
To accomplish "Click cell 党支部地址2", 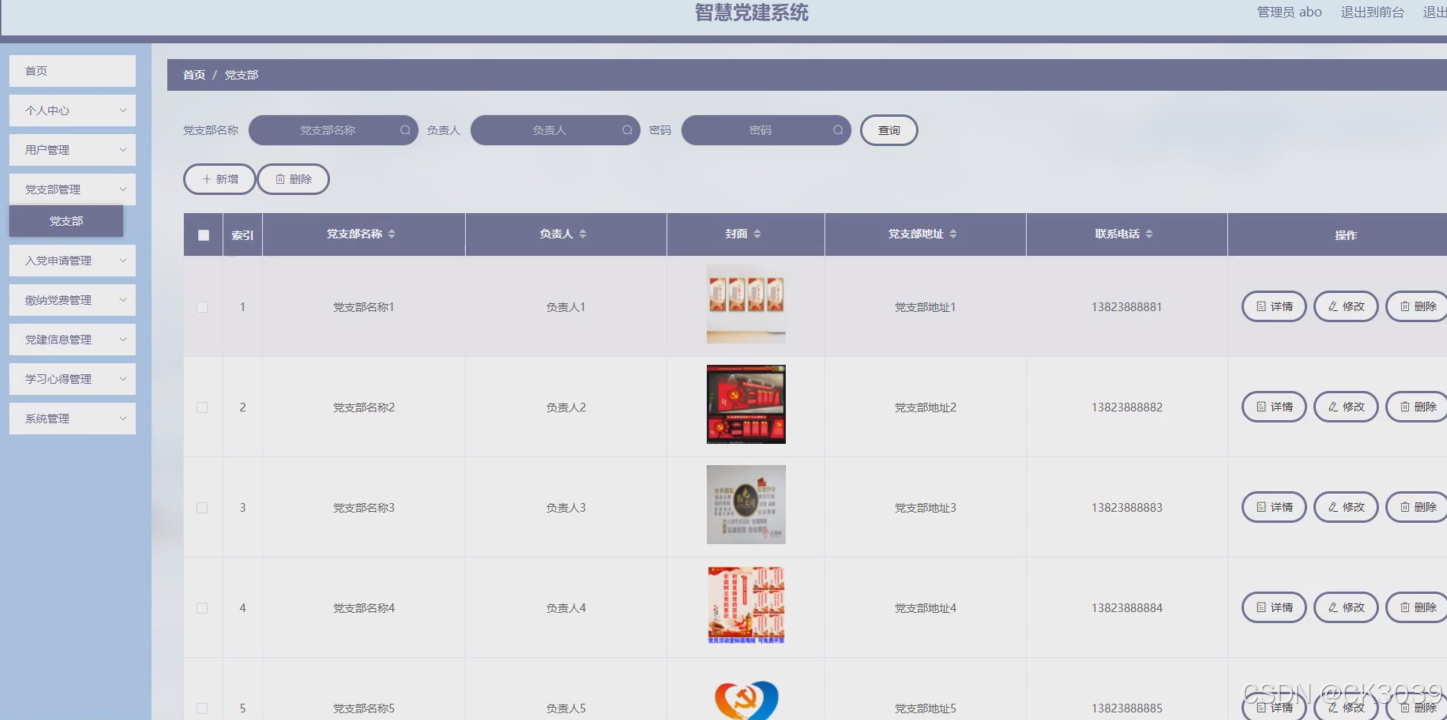I will [x=925, y=408].
